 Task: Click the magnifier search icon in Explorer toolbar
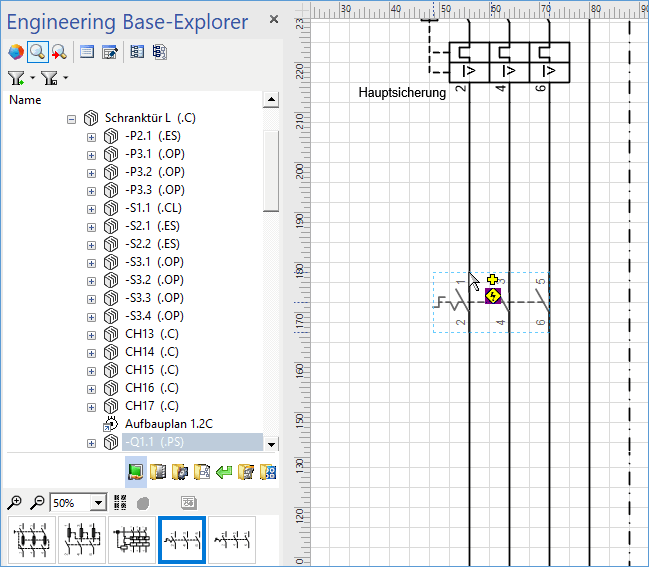tap(37, 52)
